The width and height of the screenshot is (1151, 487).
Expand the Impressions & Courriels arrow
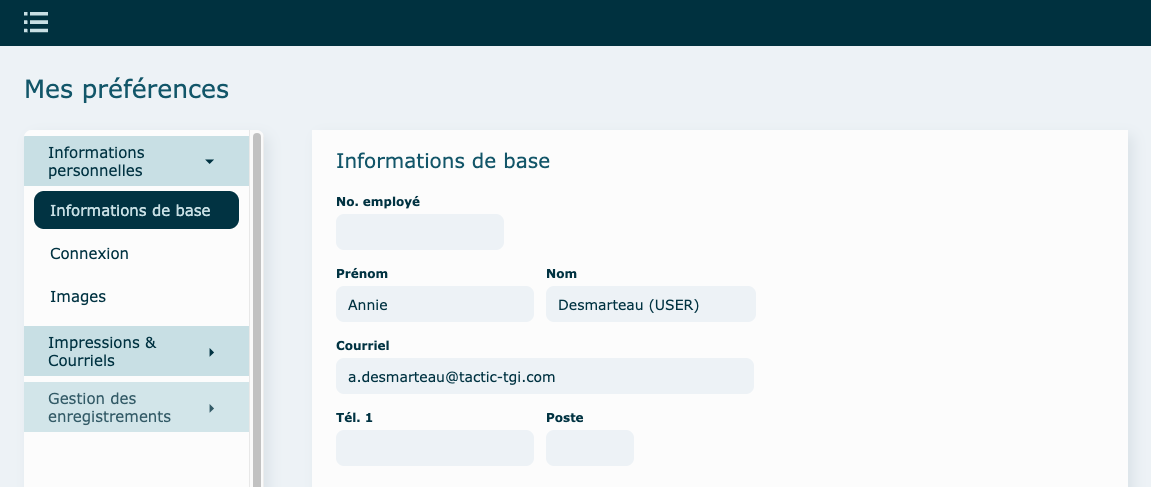211,352
